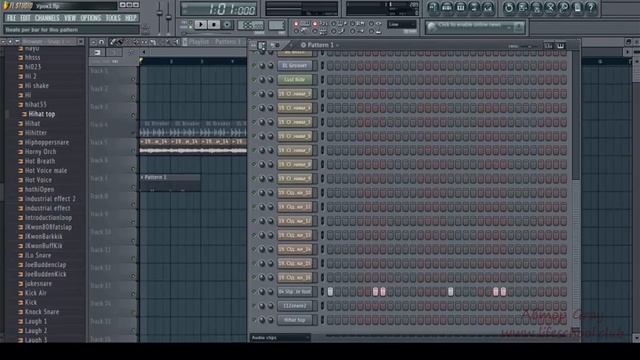The image size is (640, 360).
Task: Open the graph editor icon in the channel rack
Action: (x=548, y=46)
